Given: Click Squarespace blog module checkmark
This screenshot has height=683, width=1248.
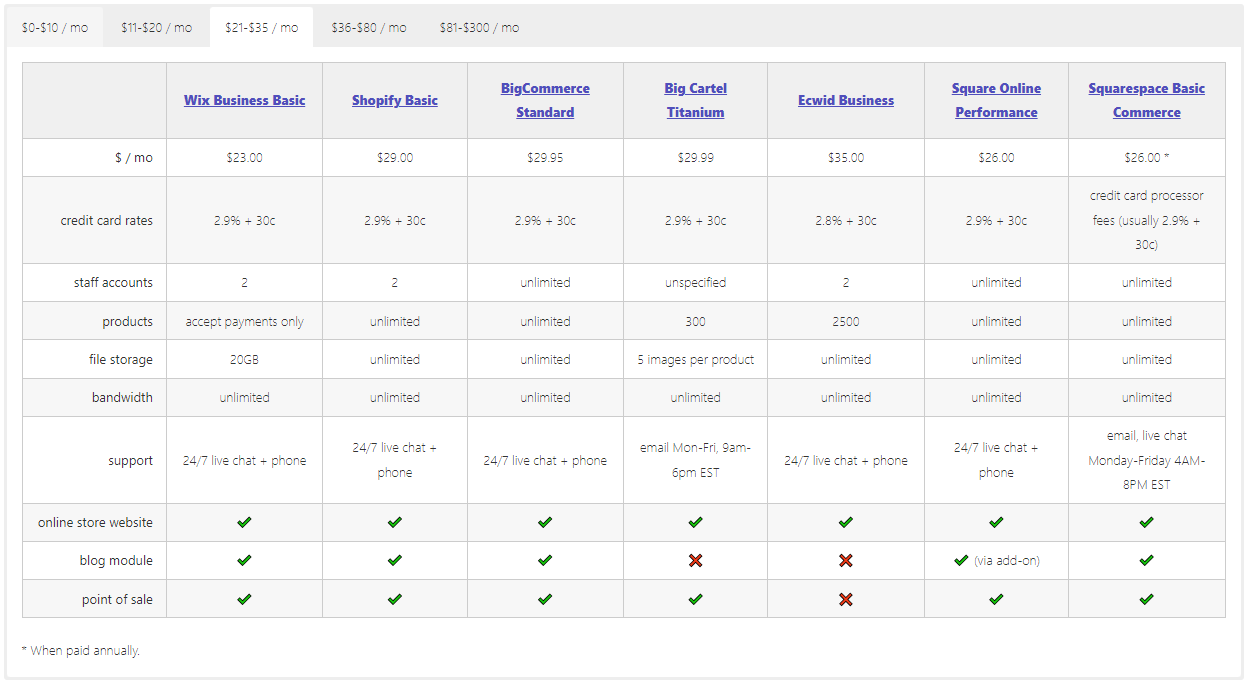Looking at the screenshot, I should (x=1147, y=560).
